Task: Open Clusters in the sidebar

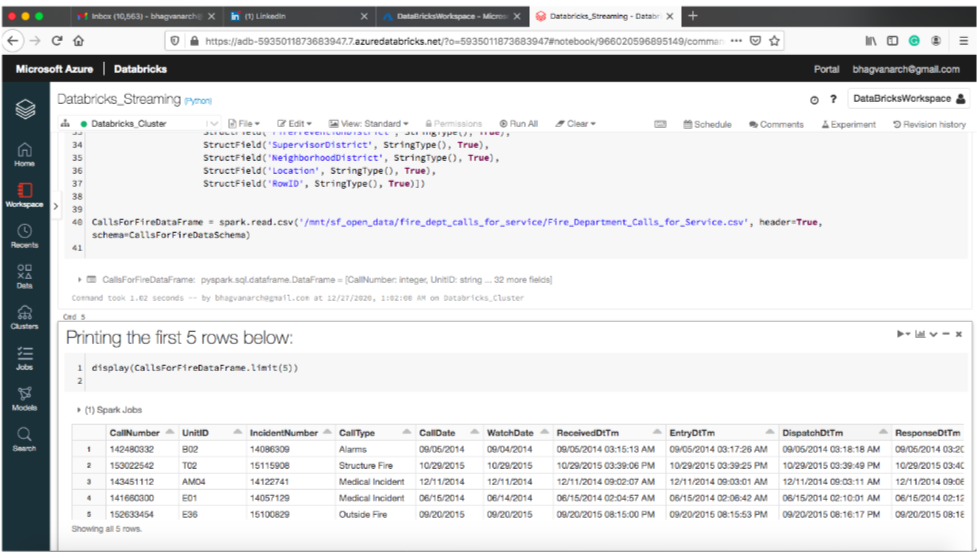Action: click(x=24, y=317)
